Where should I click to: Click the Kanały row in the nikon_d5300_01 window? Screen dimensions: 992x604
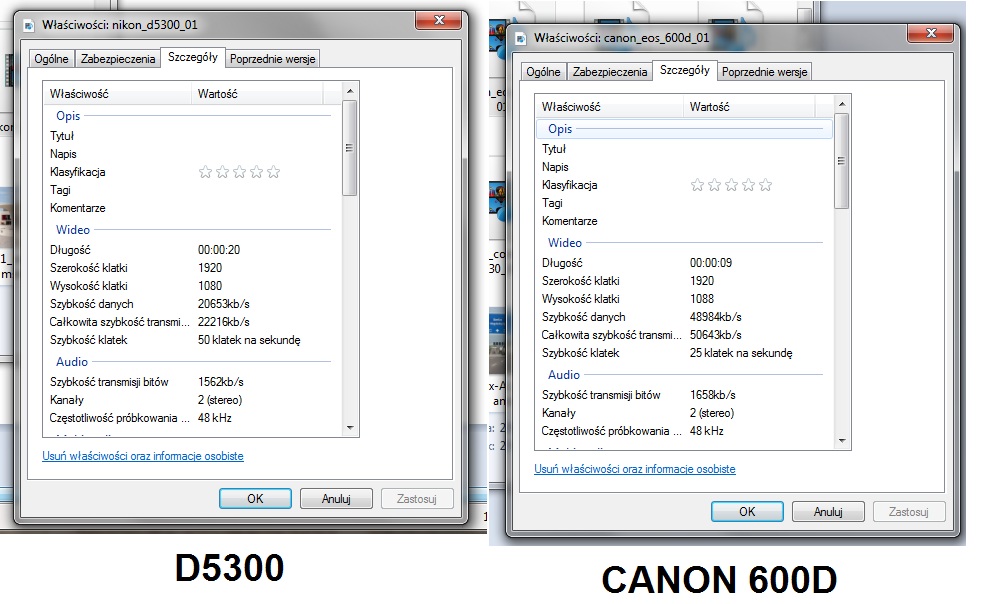point(192,400)
